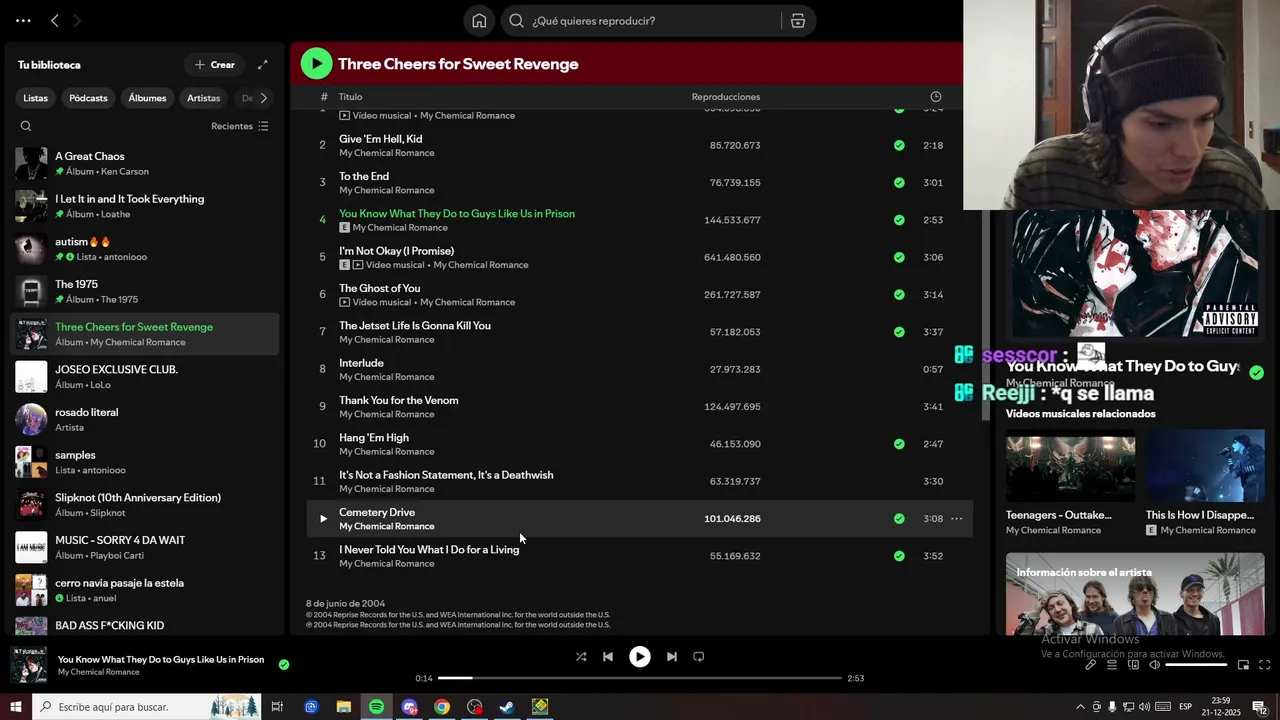1280x720 pixels.
Task: Enter full screen mode icon
Action: coord(1264,665)
